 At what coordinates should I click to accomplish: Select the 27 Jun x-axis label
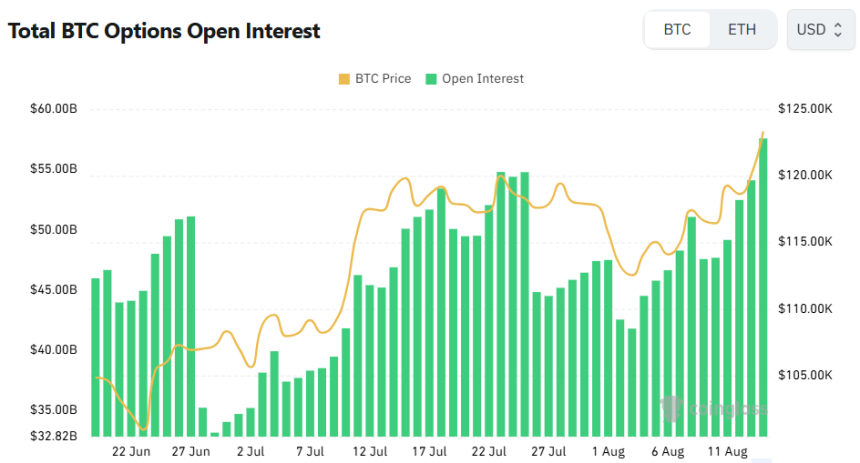[191, 451]
